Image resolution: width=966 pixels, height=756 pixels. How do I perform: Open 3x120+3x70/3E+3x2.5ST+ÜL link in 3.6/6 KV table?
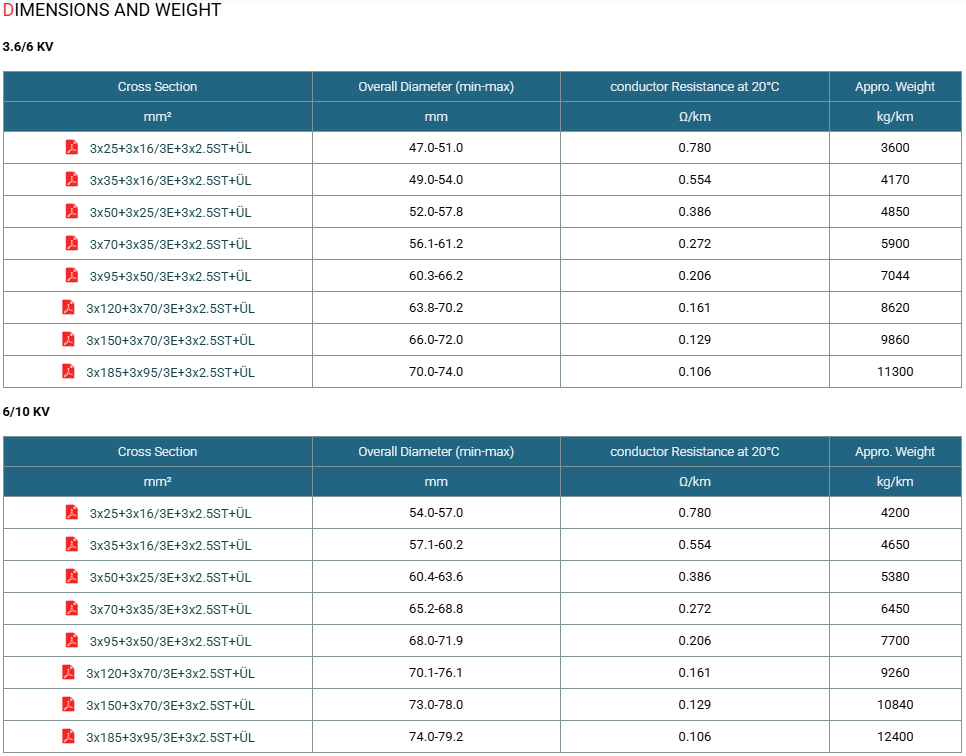point(170,309)
